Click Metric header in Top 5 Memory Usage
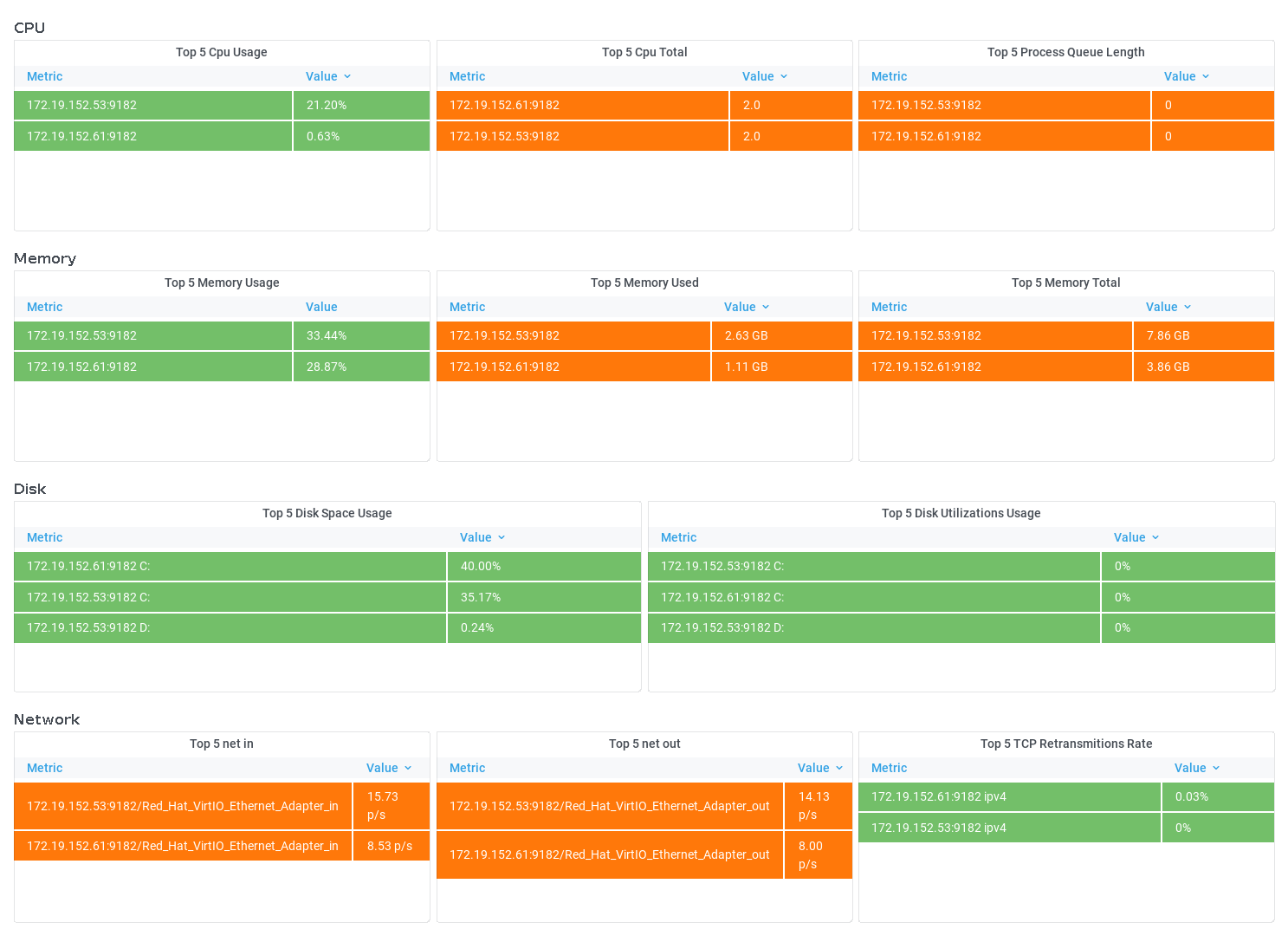Screen dimensions: 1288x929 [45, 307]
